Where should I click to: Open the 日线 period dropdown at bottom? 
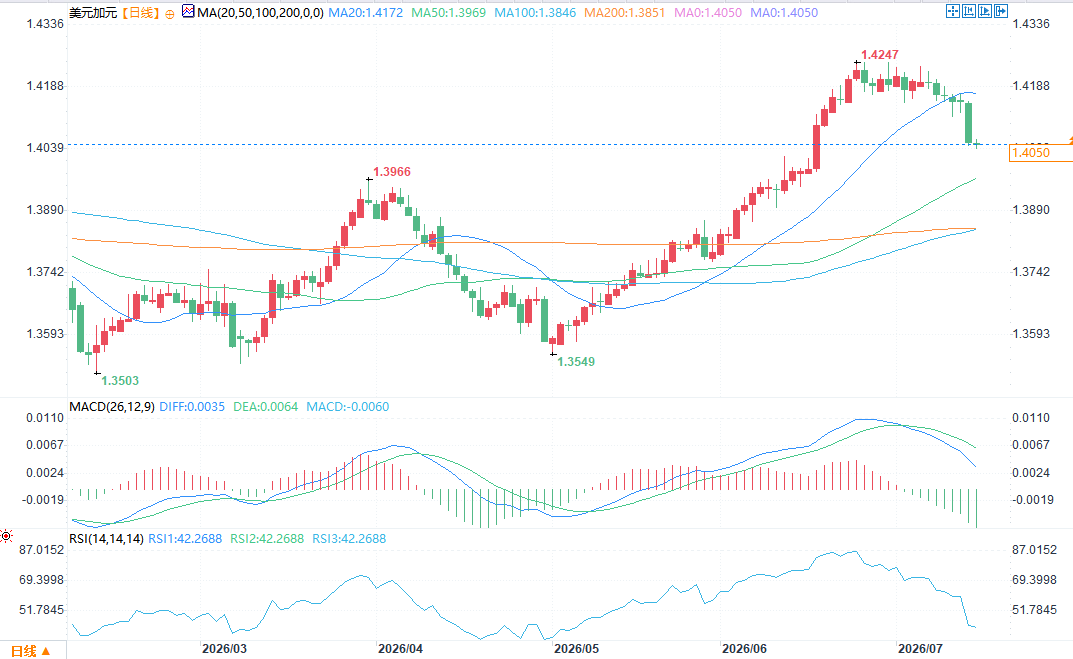pos(31,651)
